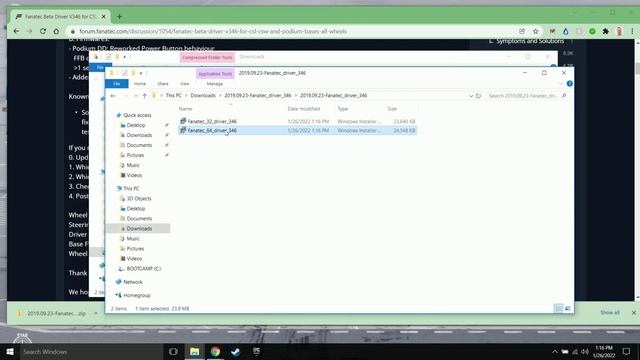The height and width of the screenshot is (360, 640).
Task: Click the Search Windows taskbar box
Action: [90, 351]
